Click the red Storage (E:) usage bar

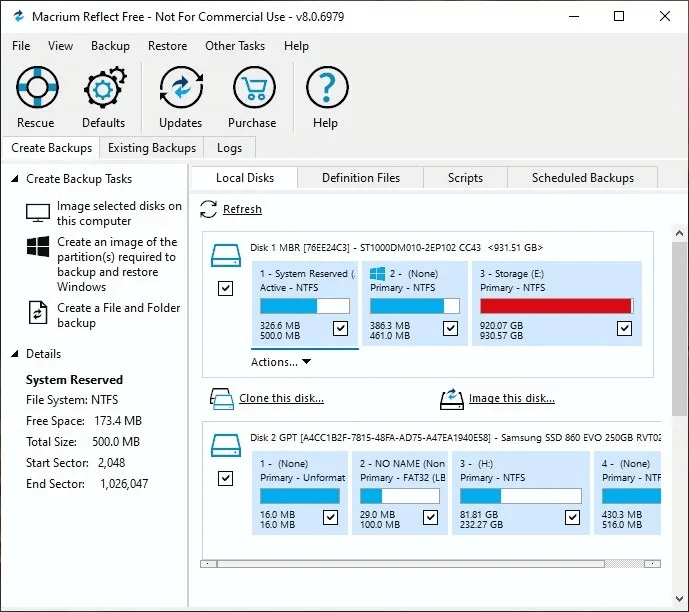(x=556, y=306)
